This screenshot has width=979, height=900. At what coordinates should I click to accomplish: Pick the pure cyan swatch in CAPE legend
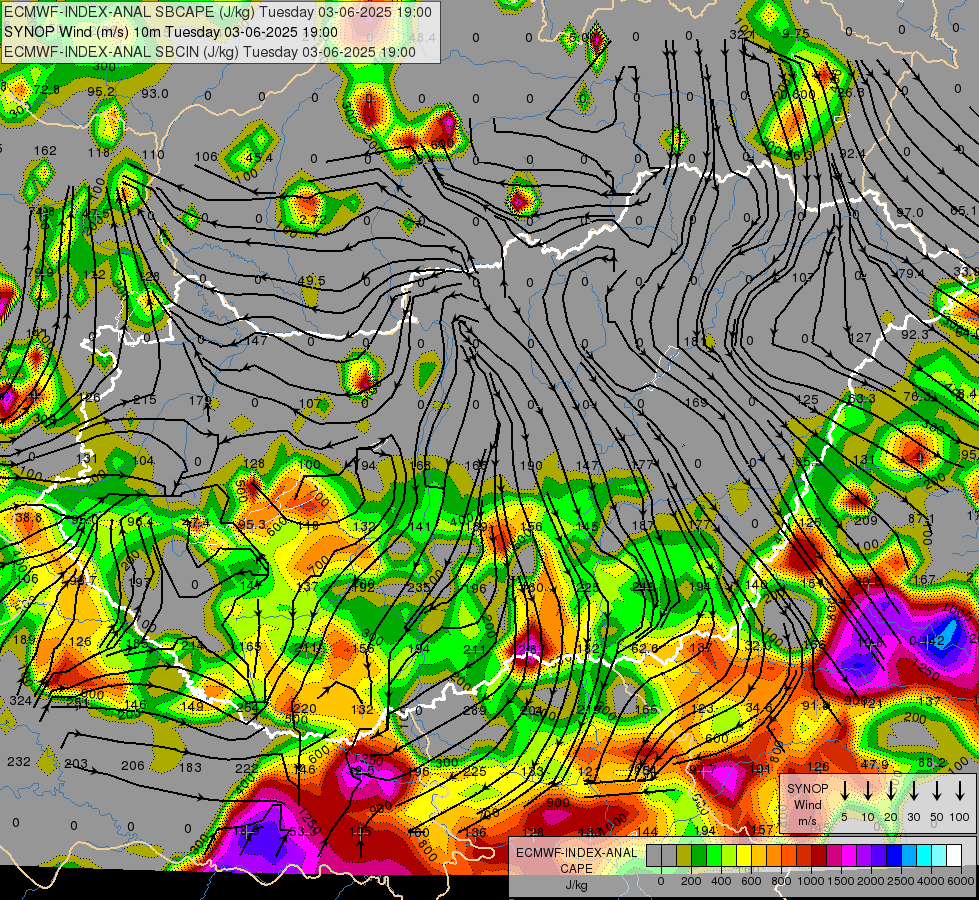pyautogui.click(x=924, y=856)
